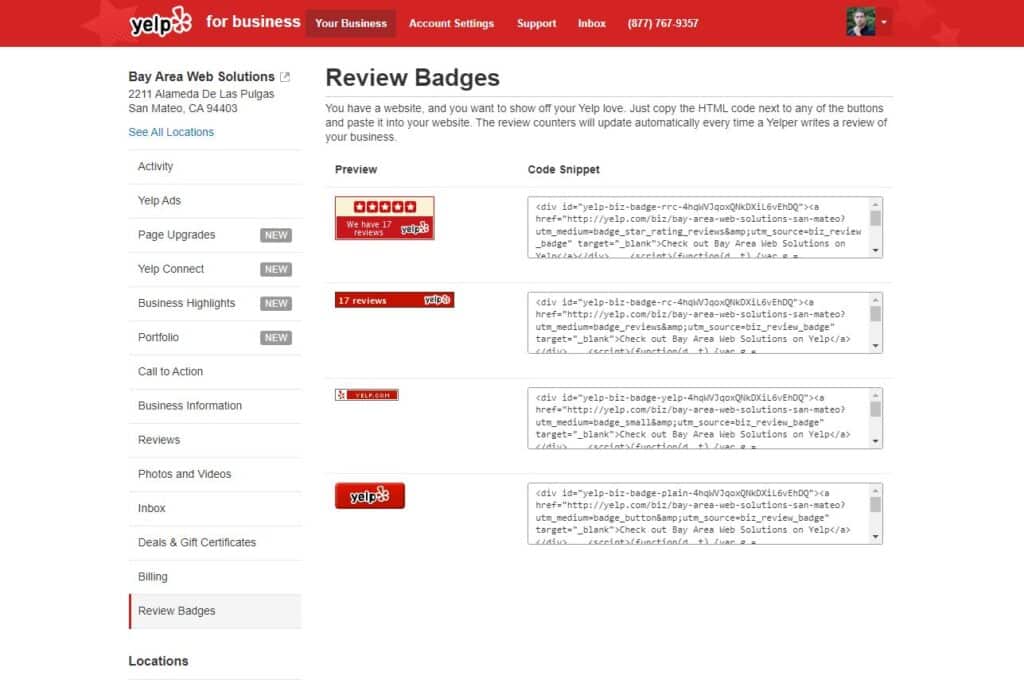Screen dimensions: 1024x687
Task: Click the user profile avatar
Action: pos(860,22)
